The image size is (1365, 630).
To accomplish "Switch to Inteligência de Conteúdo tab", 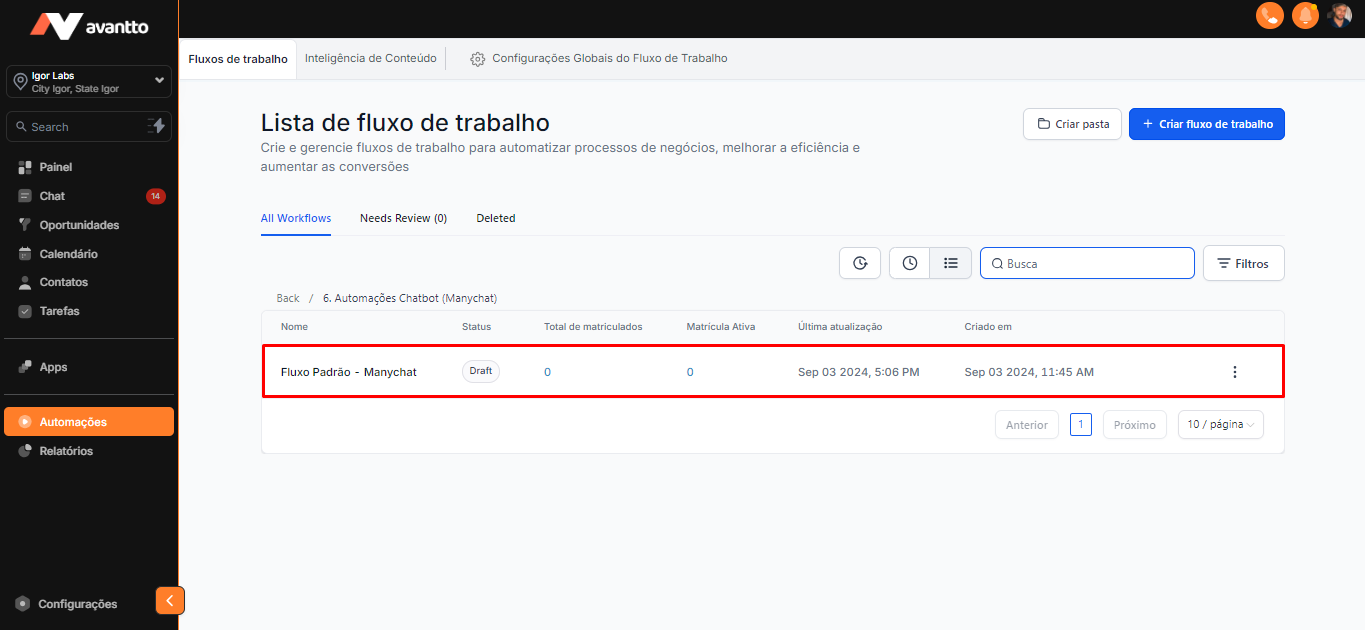I will coord(371,58).
